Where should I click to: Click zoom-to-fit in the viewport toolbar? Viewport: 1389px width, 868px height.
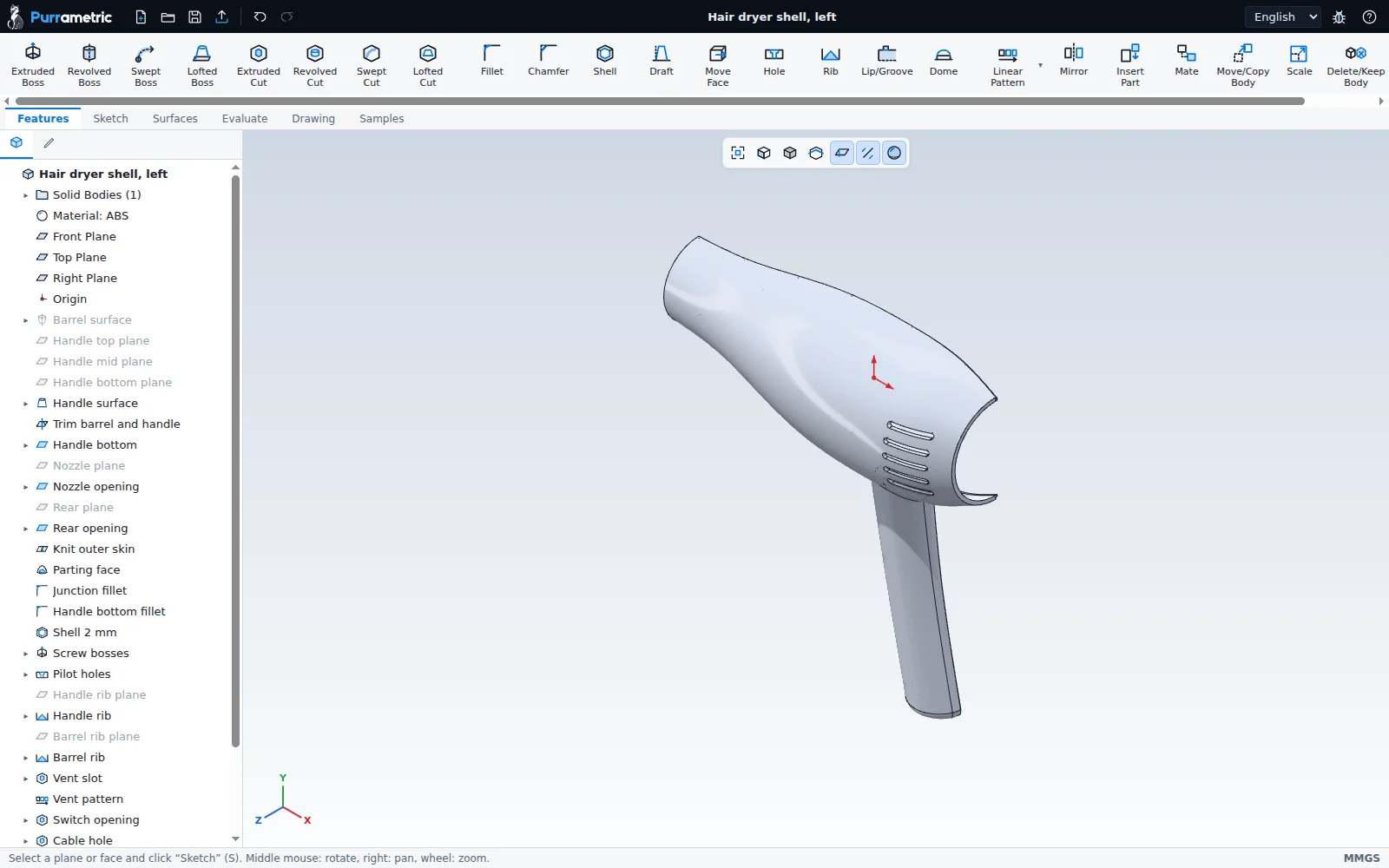point(738,153)
